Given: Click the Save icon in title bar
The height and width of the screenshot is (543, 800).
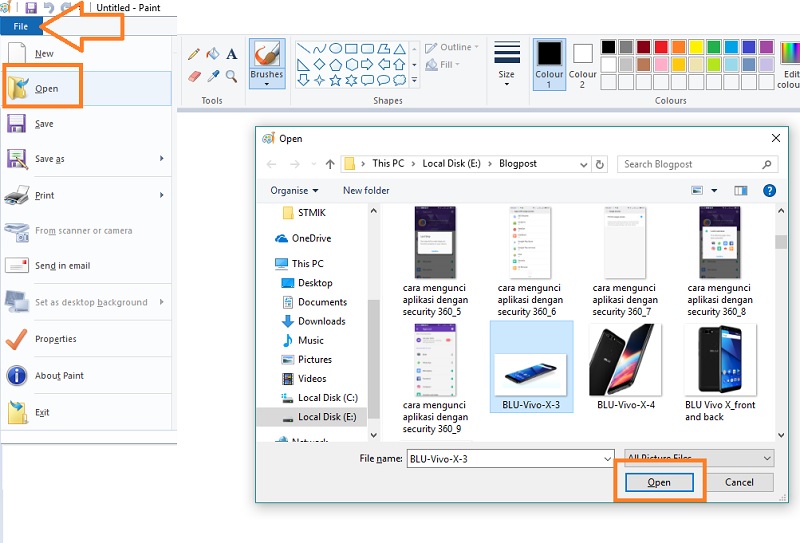Looking at the screenshot, I should (x=31, y=8).
